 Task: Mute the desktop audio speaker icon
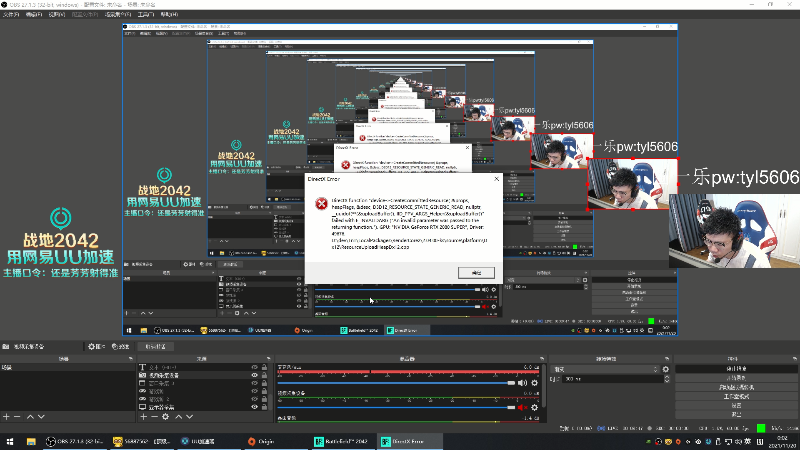(x=522, y=383)
